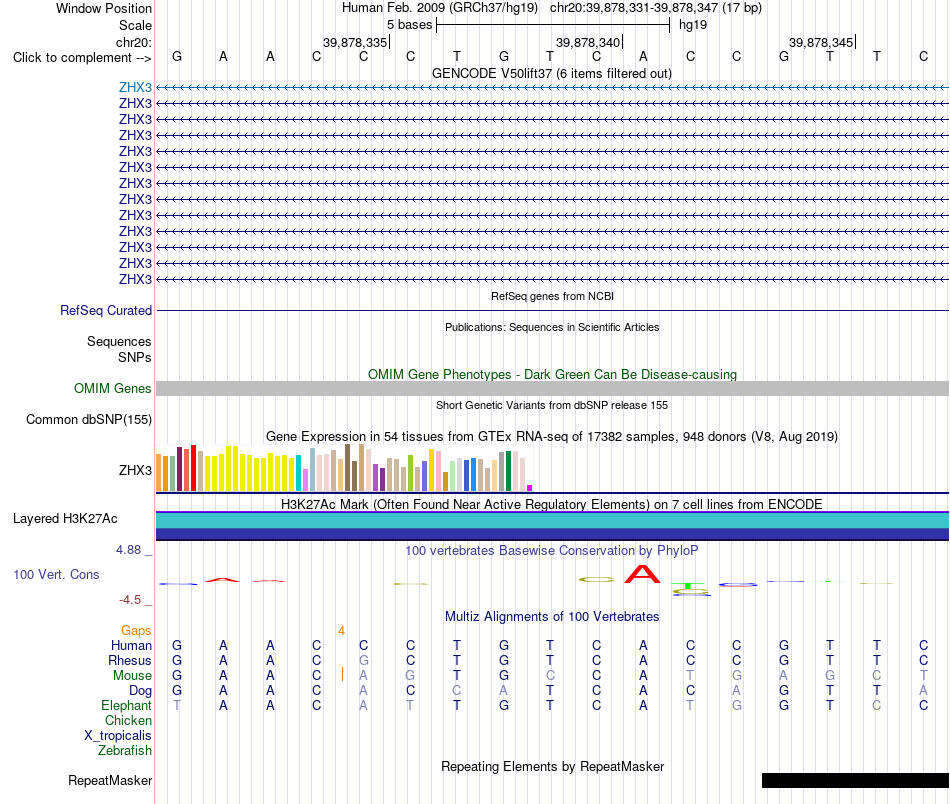Click the 39,878,340 position marker
Screen dimensions: 950x804
(588, 42)
